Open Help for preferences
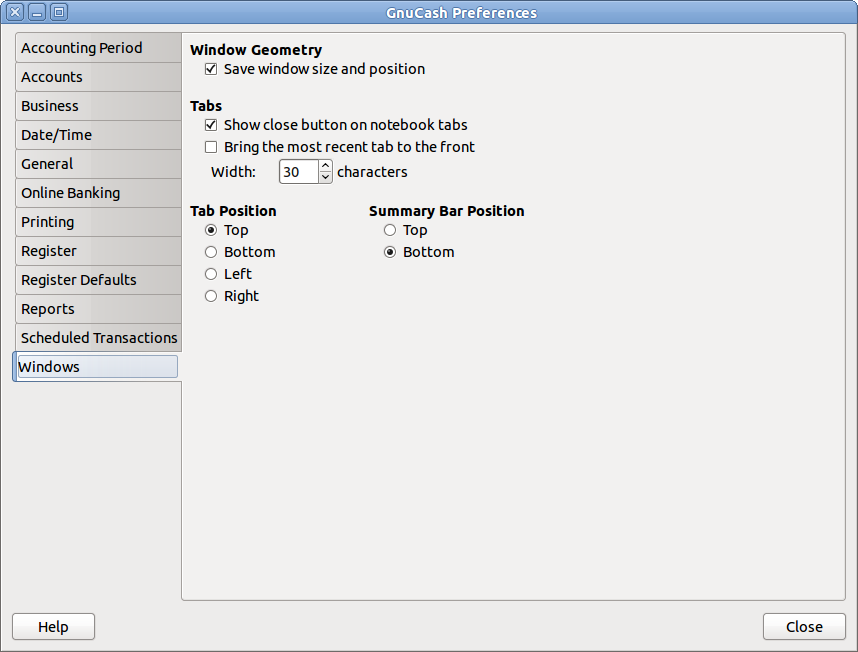Image resolution: width=858 pixels, height=652 pixels. (x=53, y=627)
